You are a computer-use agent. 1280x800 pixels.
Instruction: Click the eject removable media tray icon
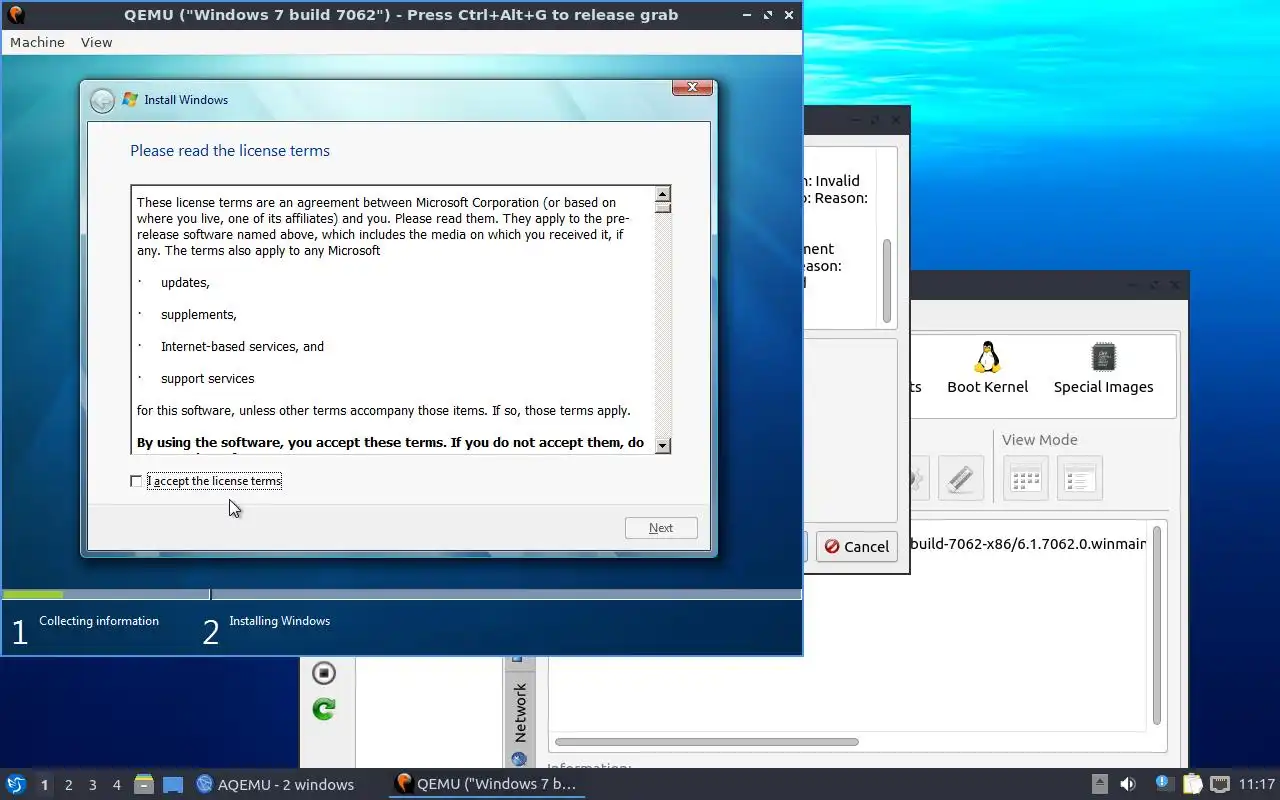1099,784
